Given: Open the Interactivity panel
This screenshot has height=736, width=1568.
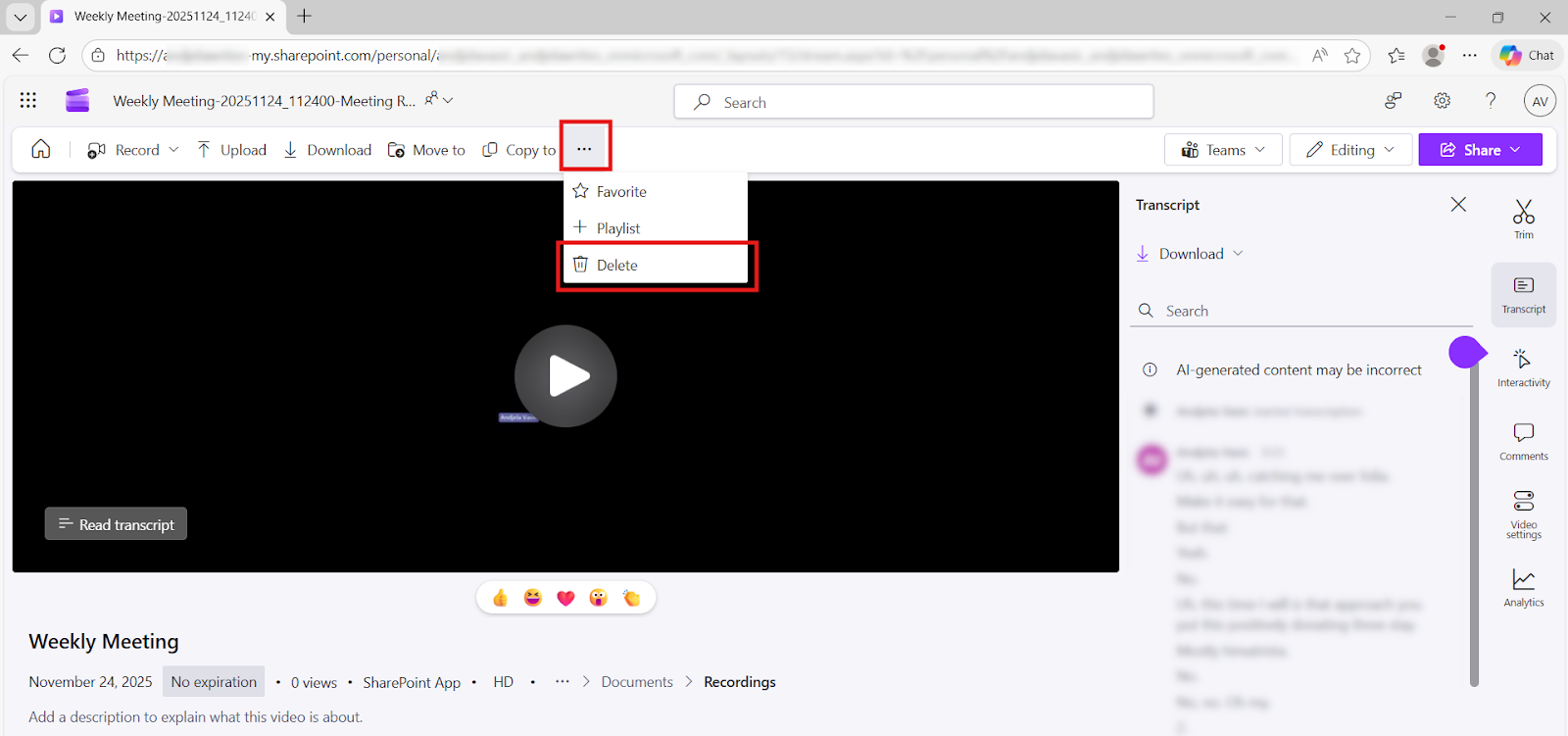Looking at the screenshot, I should coord(1523,368).
